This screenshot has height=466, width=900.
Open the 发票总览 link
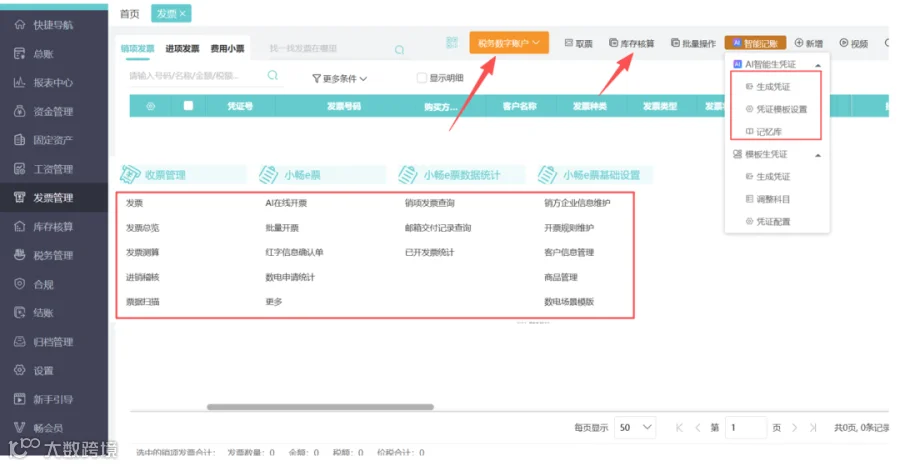(x=142, y=228)
